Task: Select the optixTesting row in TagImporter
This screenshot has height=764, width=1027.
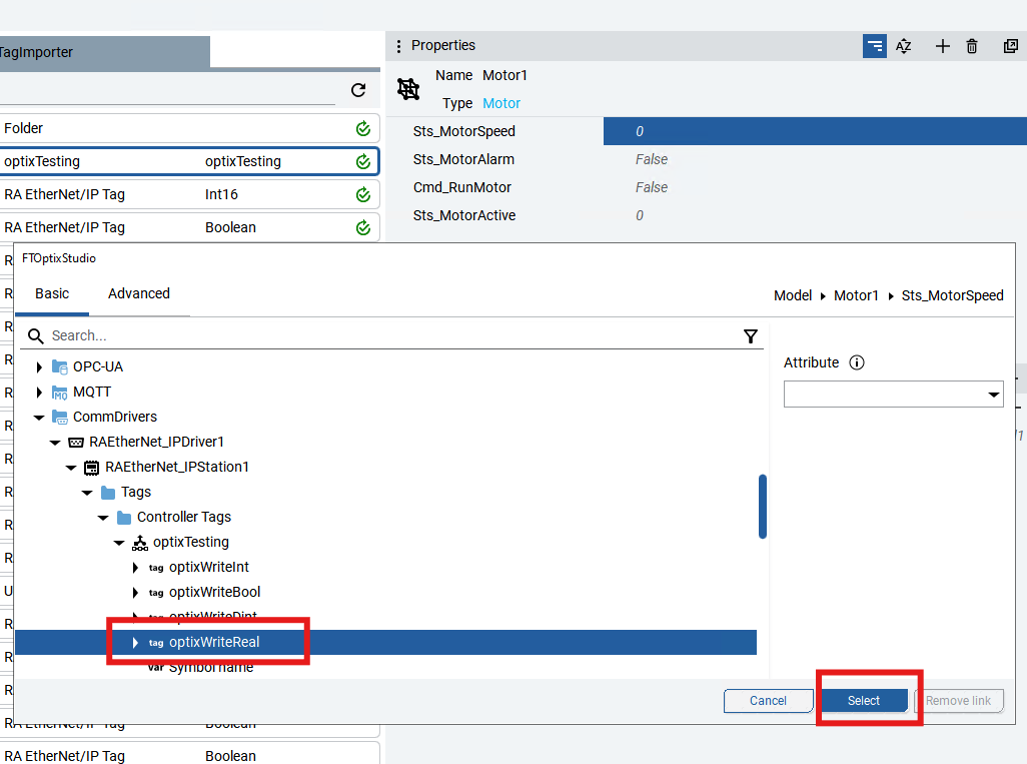Action: point(189,161)
